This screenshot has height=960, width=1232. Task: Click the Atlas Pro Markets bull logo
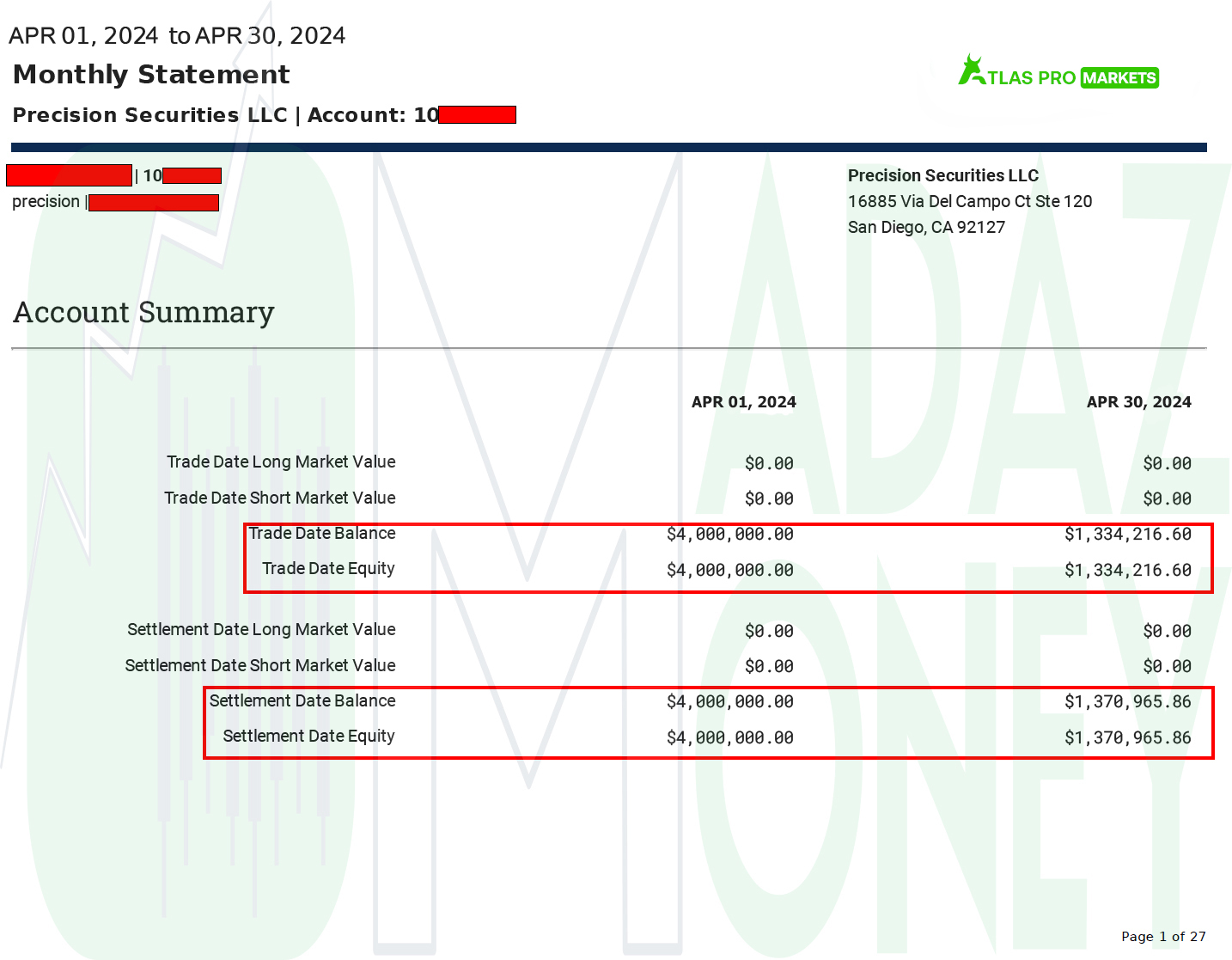click(972, 70)
